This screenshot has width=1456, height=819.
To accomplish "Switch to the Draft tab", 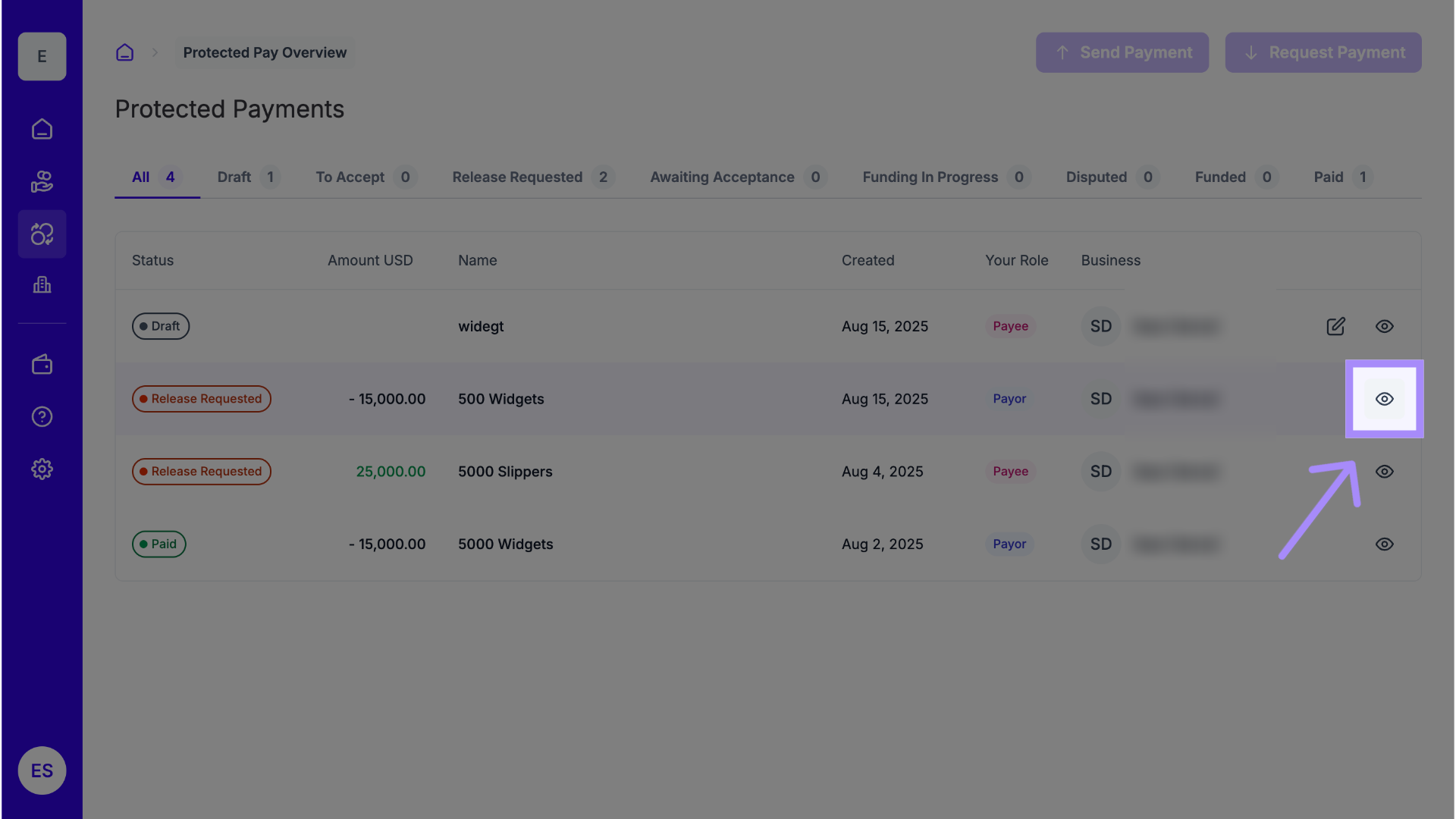I will pyautogui.click(x=234, y=177).
